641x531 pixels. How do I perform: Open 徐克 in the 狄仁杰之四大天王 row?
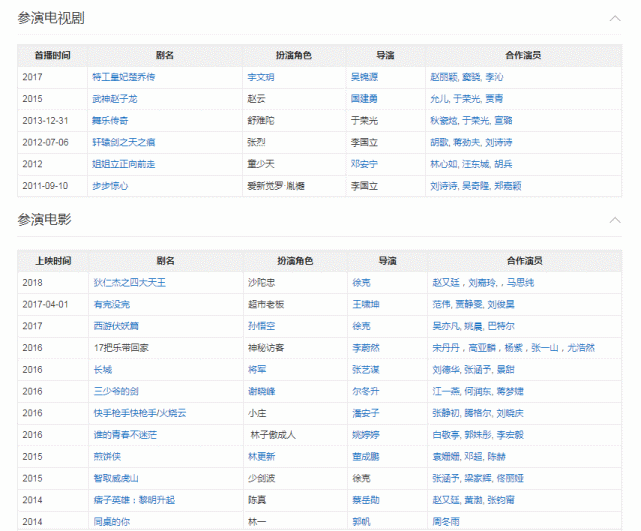(x=361, y=282)
